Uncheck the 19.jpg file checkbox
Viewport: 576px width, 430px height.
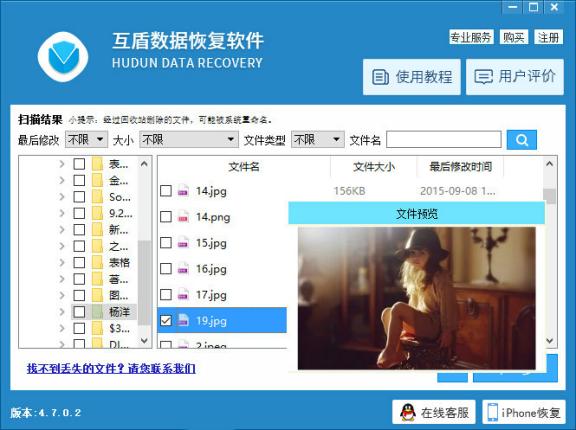coord(166,321)
